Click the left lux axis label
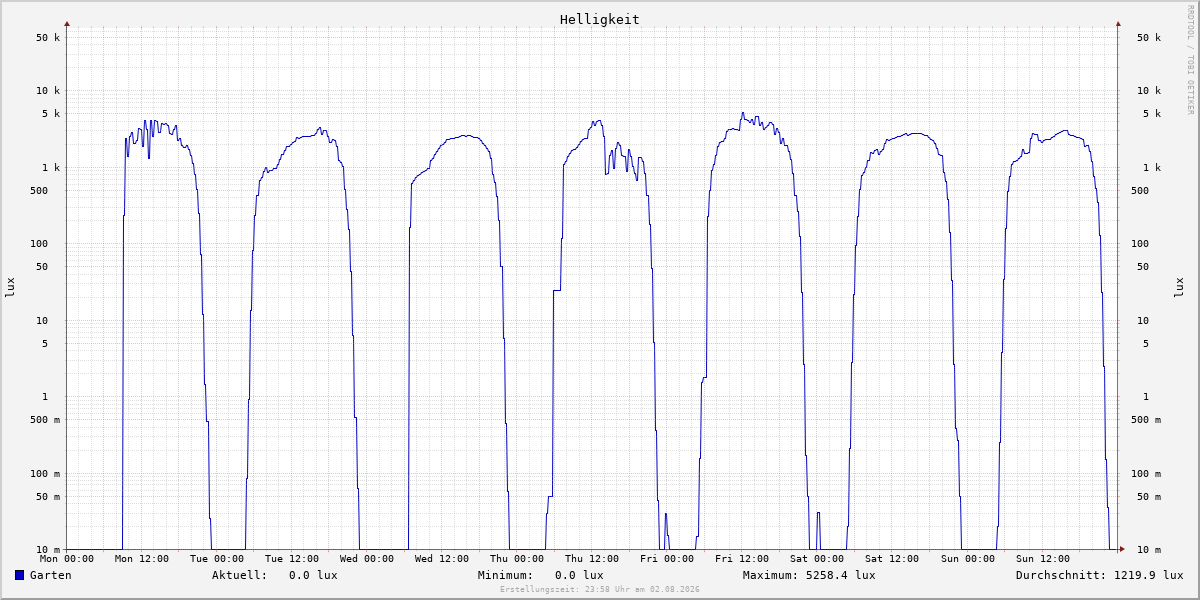The image size is (1200, 600). point(10,287)
